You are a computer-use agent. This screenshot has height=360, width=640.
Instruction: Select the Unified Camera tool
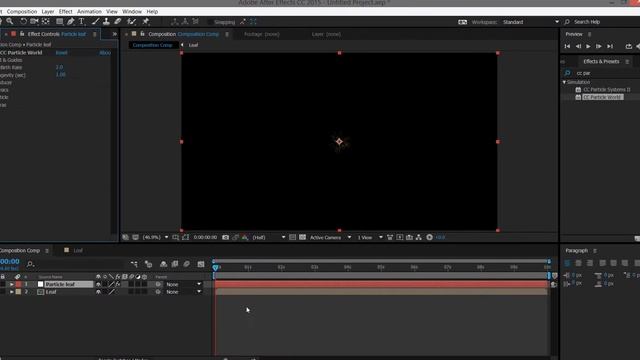tap(34, 21)
